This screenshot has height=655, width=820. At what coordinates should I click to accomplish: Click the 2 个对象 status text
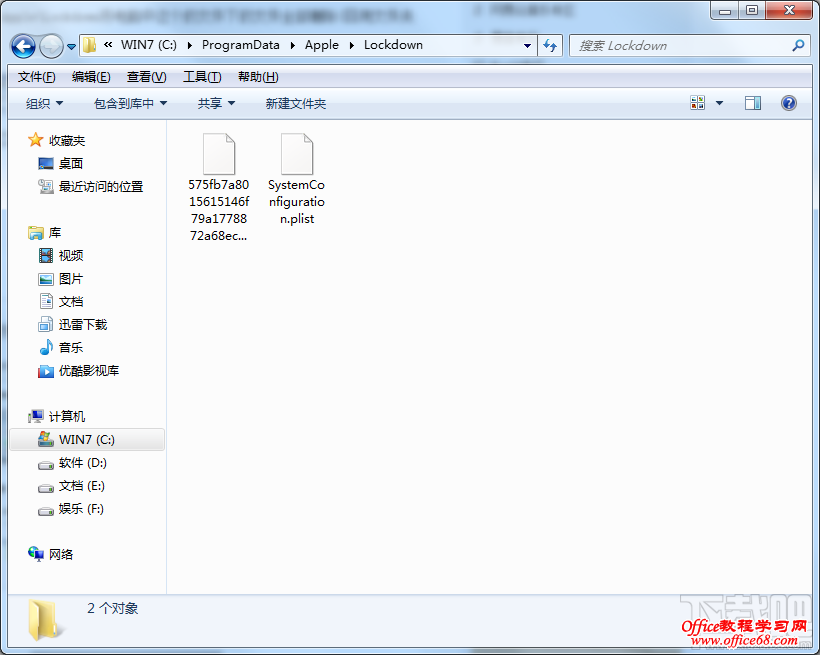click(x=112, y=608)
